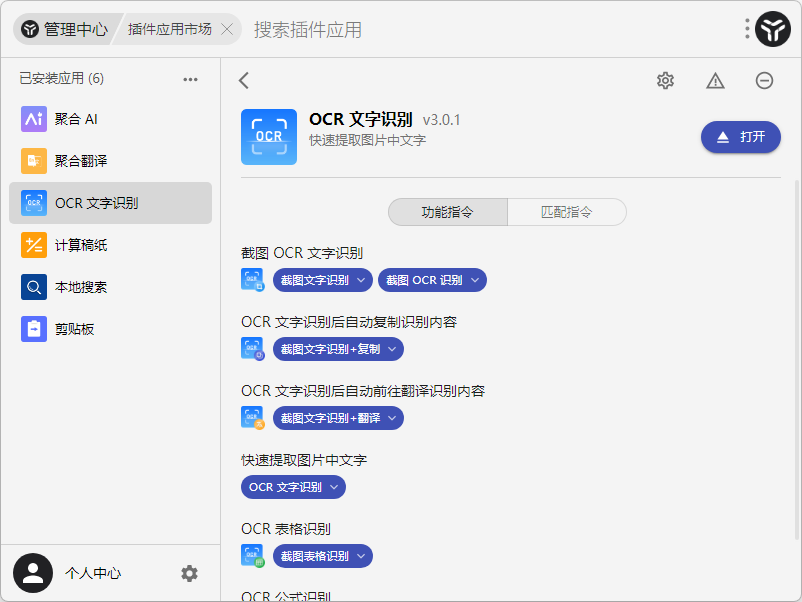The height and width of the screenshot is (602, 802).
Task: Close the 插件应用市场 tab
Action: point(227,29)
